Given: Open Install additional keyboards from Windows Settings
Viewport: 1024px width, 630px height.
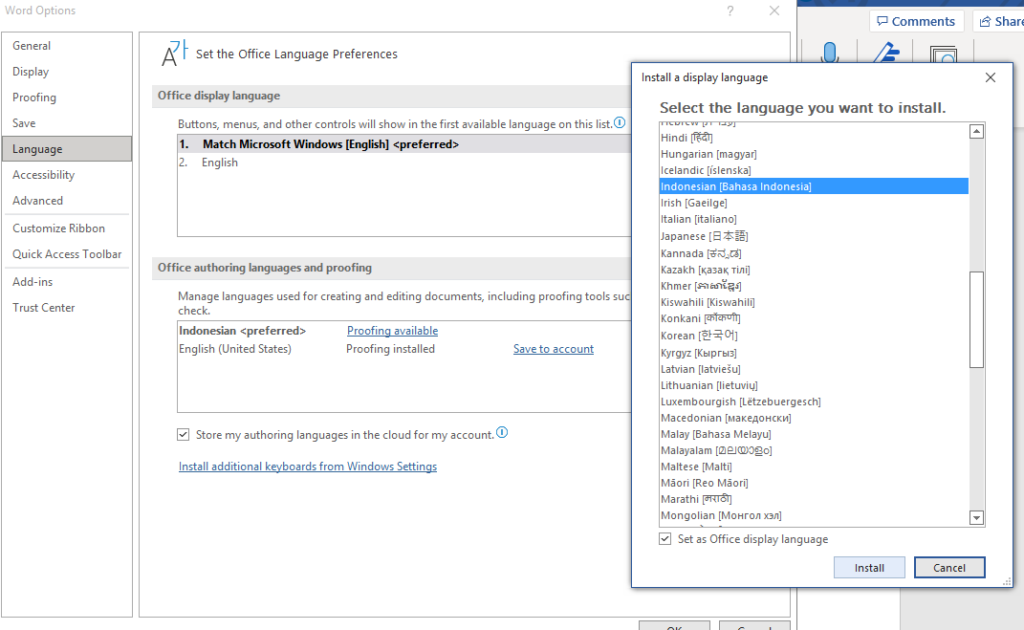Looking at the screenshot, I should point(308,467).
